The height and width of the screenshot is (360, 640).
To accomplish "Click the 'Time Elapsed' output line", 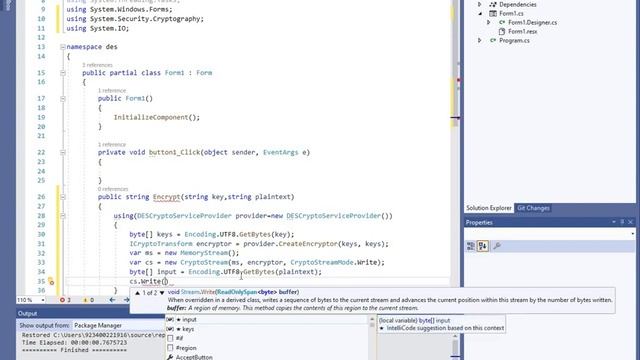I will 74,342.
